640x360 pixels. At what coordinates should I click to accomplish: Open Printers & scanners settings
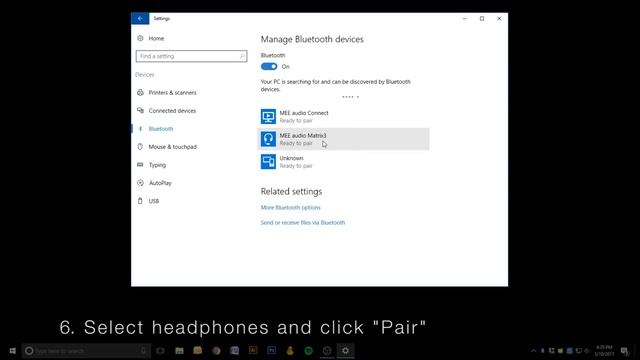tap(172, 93)
